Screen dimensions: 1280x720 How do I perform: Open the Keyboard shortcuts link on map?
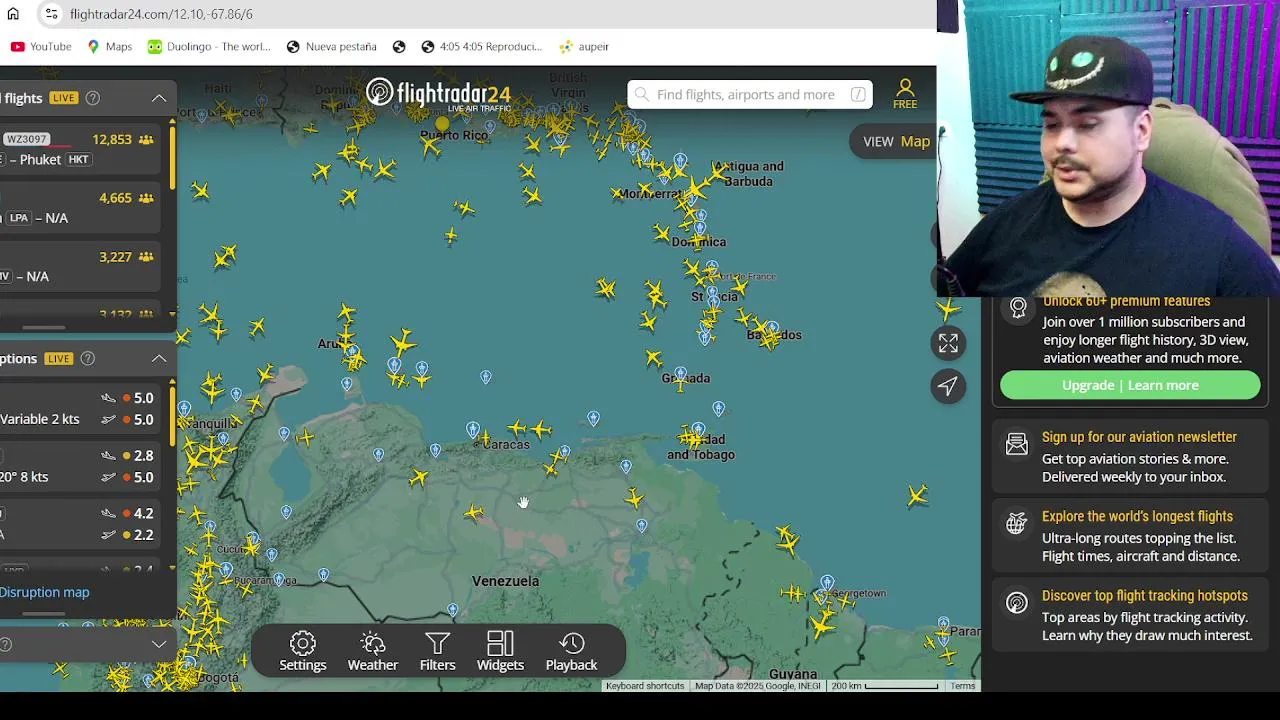pyautogui.click(x=645, y=686)
